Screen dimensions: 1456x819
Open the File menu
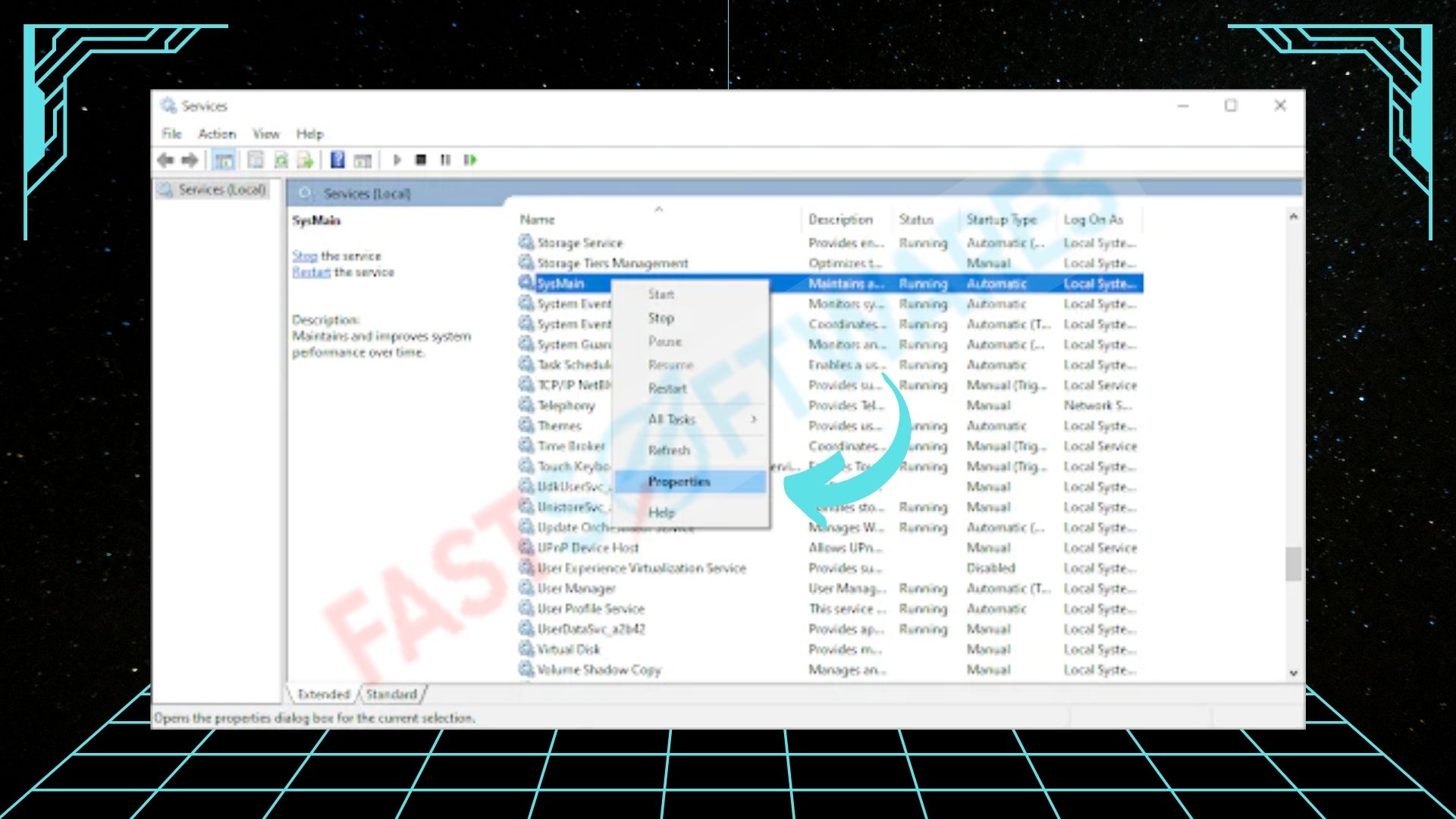[x=172, y=133]
